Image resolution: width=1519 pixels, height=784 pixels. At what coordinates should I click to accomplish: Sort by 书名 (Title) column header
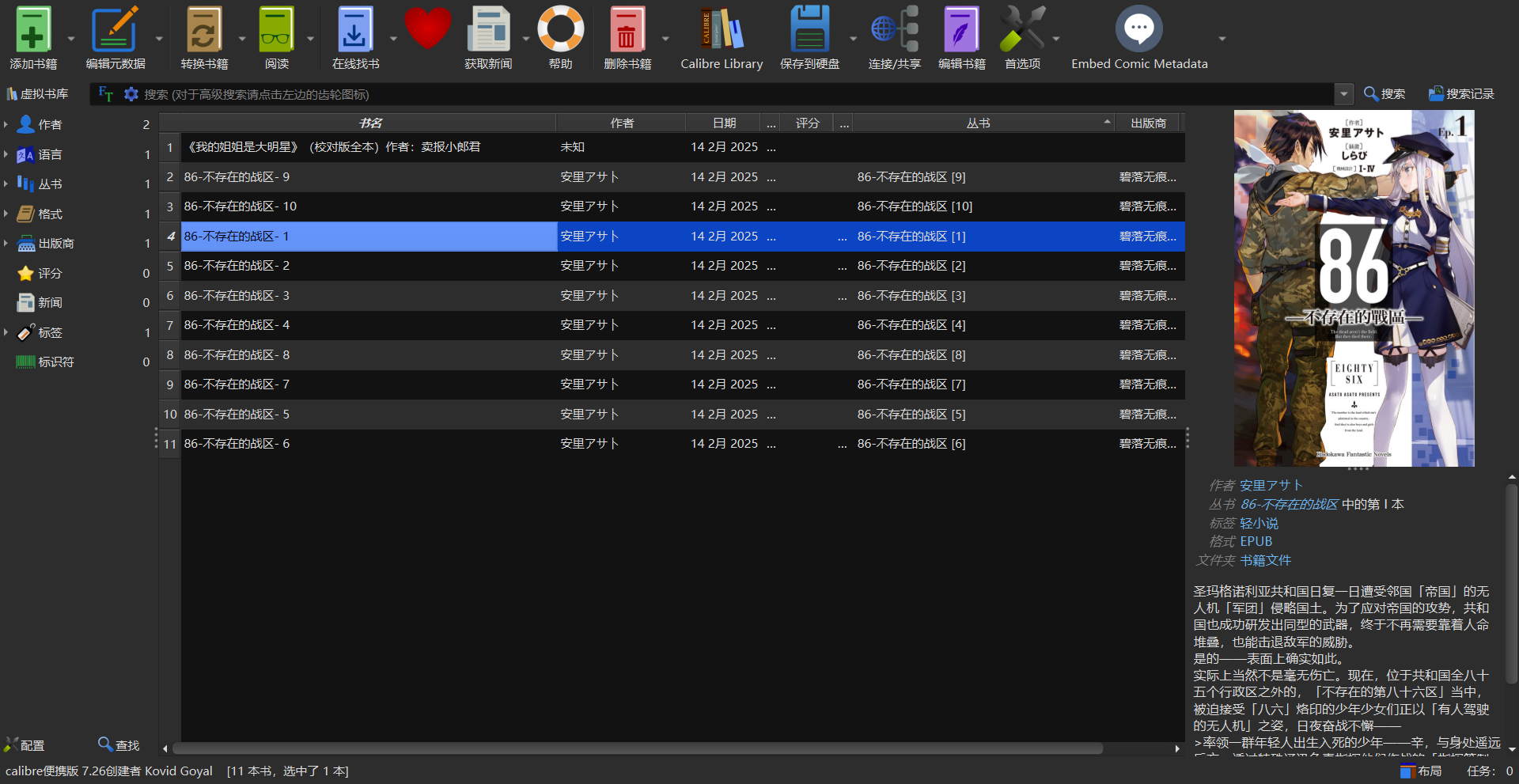pos(369,123)
